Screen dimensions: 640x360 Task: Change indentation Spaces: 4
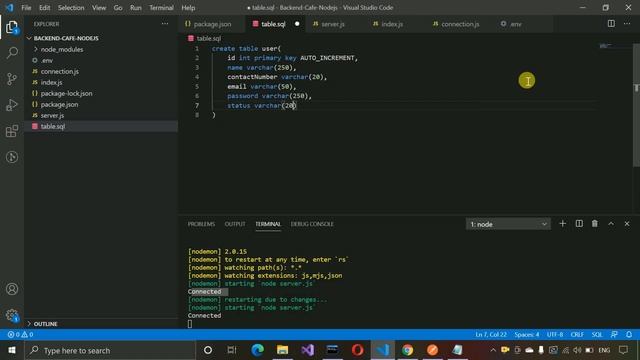click(527, 335)
